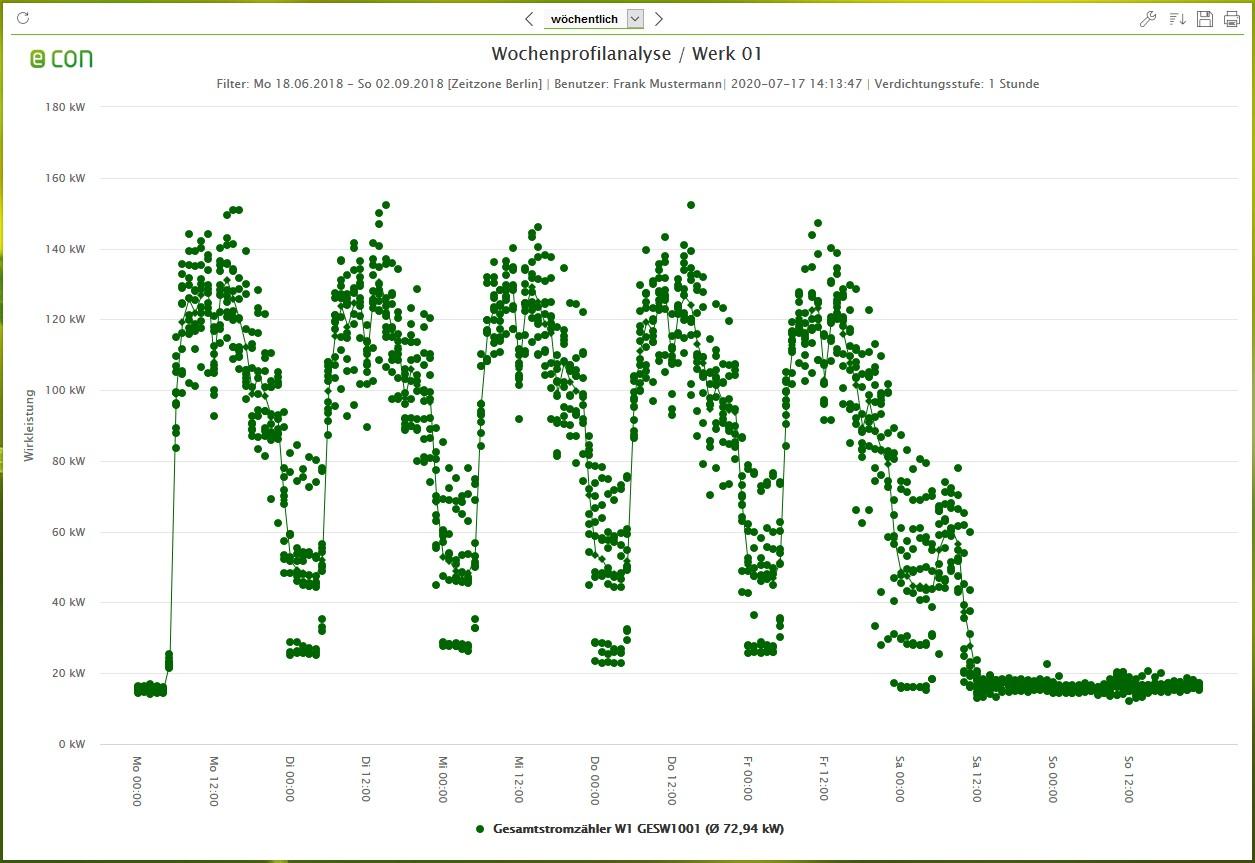Click the title Wochenprofilanalyse / Werk 01

click(x=625, y=54)
